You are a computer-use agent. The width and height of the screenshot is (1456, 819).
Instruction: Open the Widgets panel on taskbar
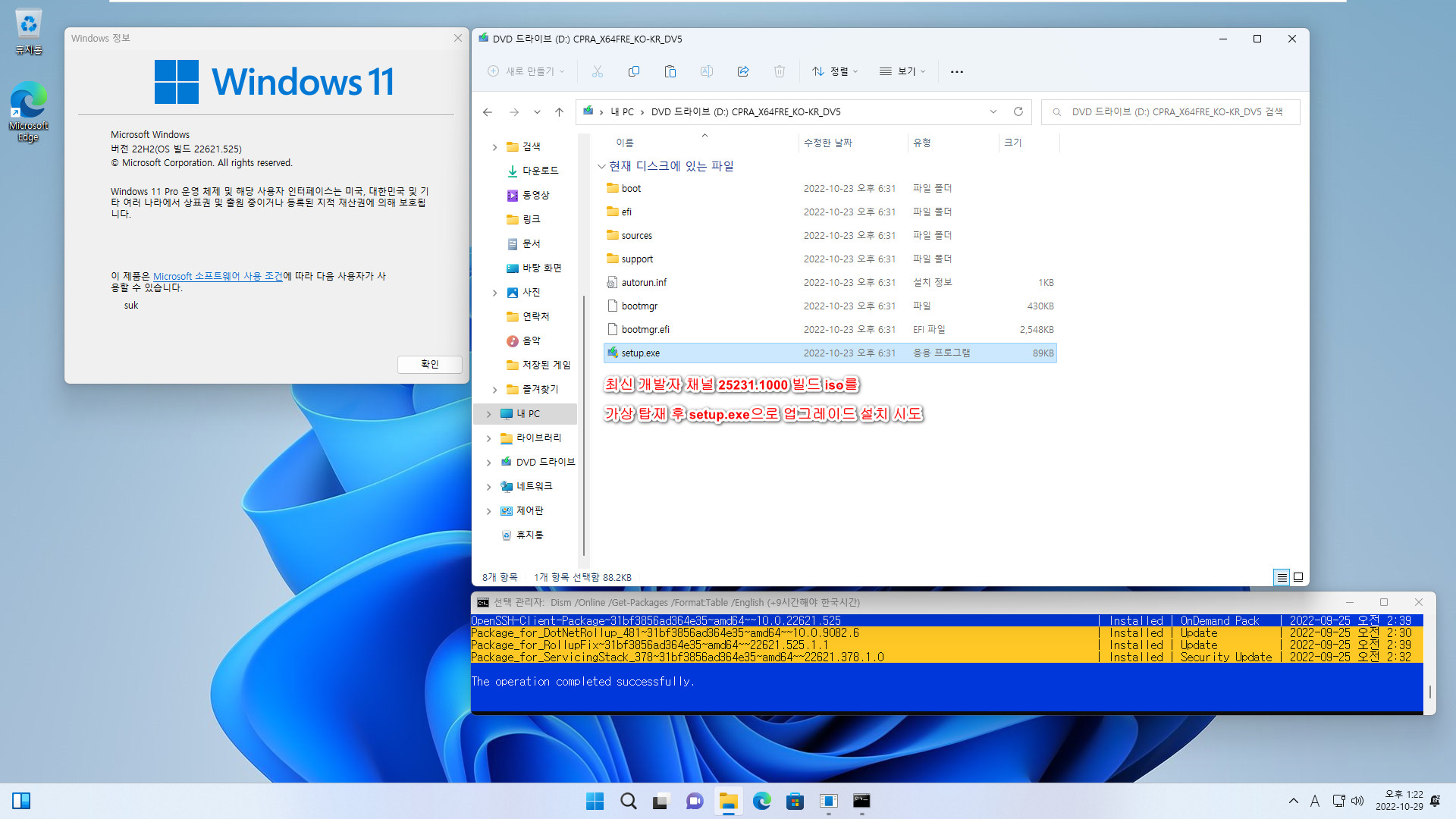(x=21, y=801)
